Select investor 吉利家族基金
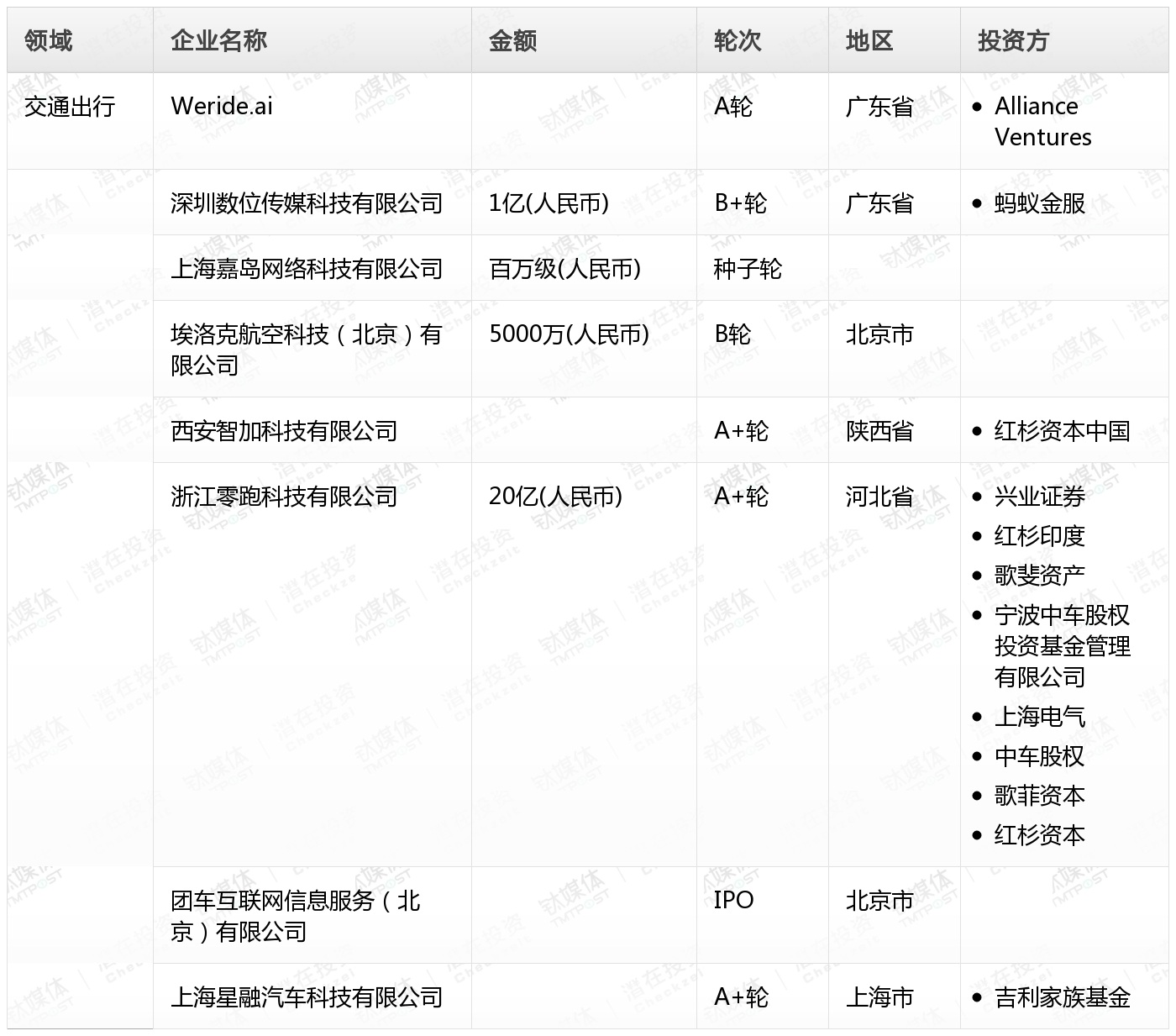 (x=1063, y=997)
